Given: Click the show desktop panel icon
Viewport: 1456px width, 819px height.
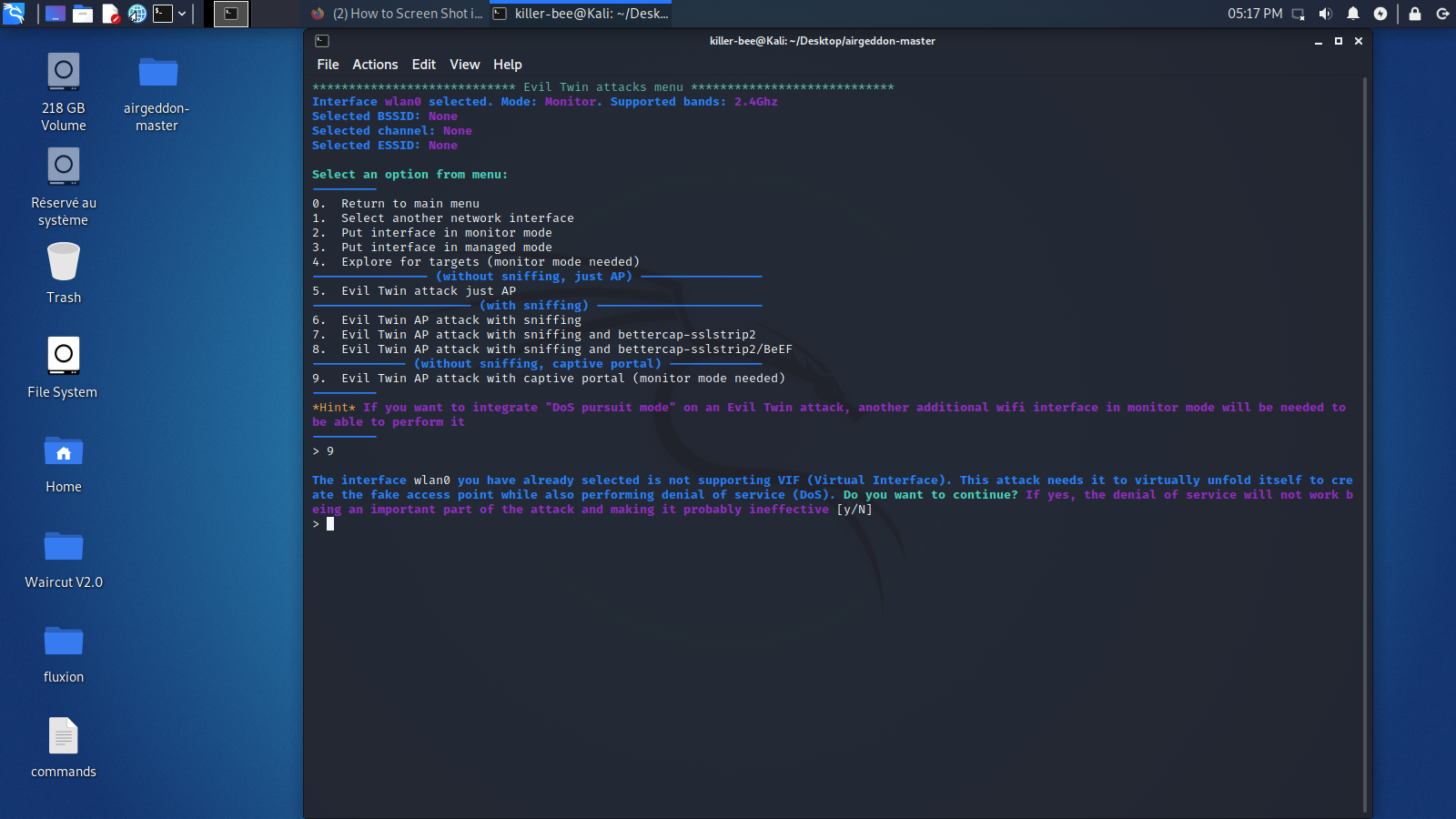Looking at the screenshot, I should click(x=56, y=14).
